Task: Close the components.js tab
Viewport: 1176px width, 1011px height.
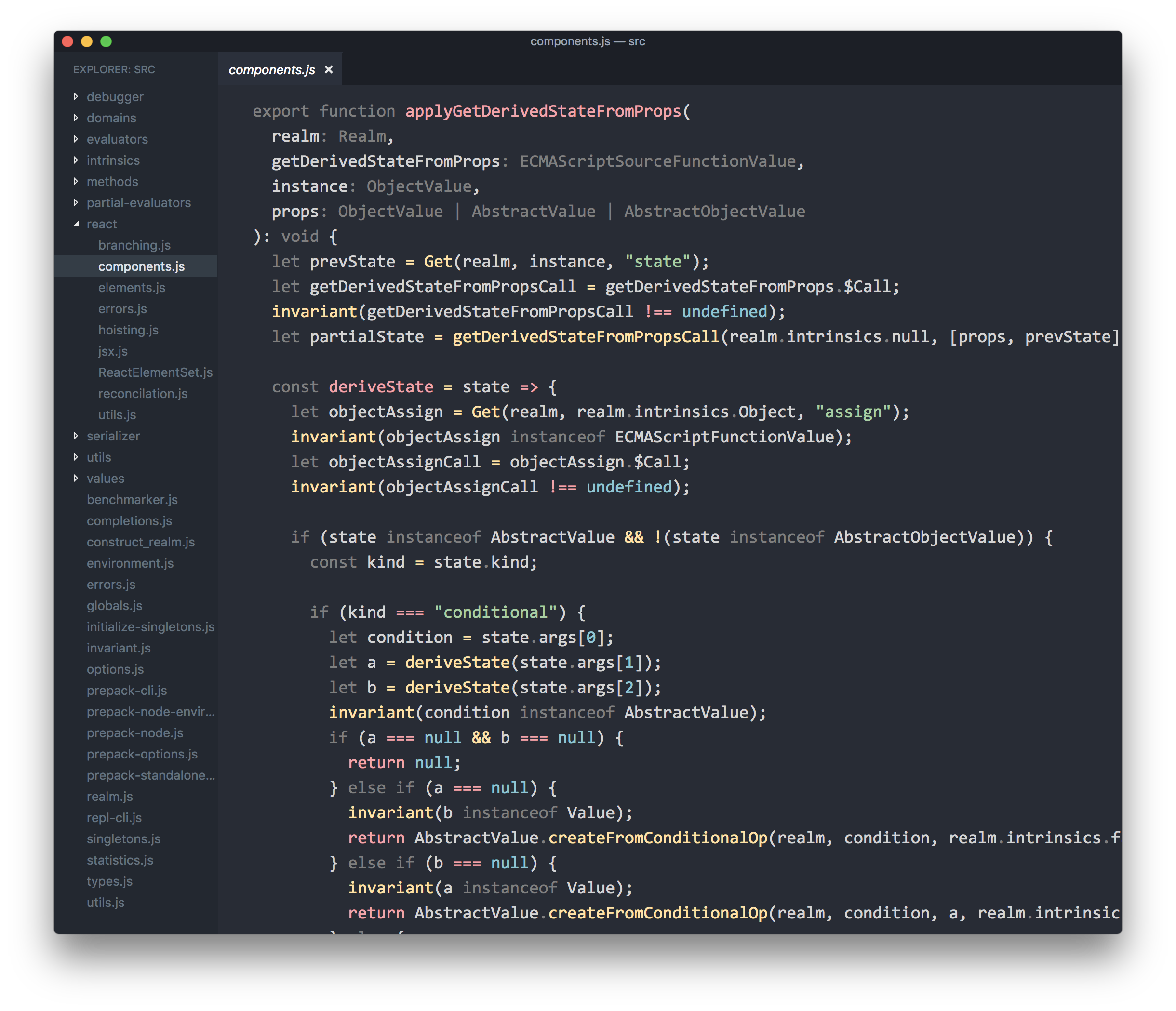Action: click(329, 70)
